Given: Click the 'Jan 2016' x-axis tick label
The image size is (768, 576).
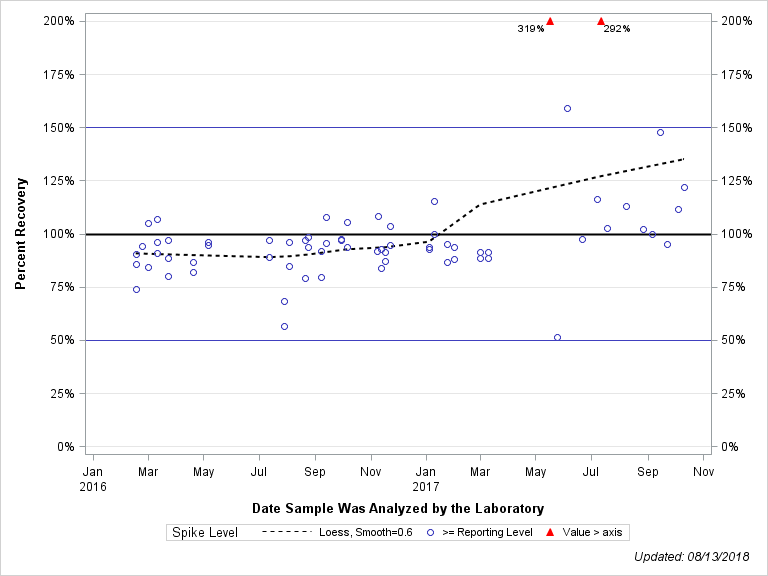Looking at the screenshot, I should coord(92,477).
